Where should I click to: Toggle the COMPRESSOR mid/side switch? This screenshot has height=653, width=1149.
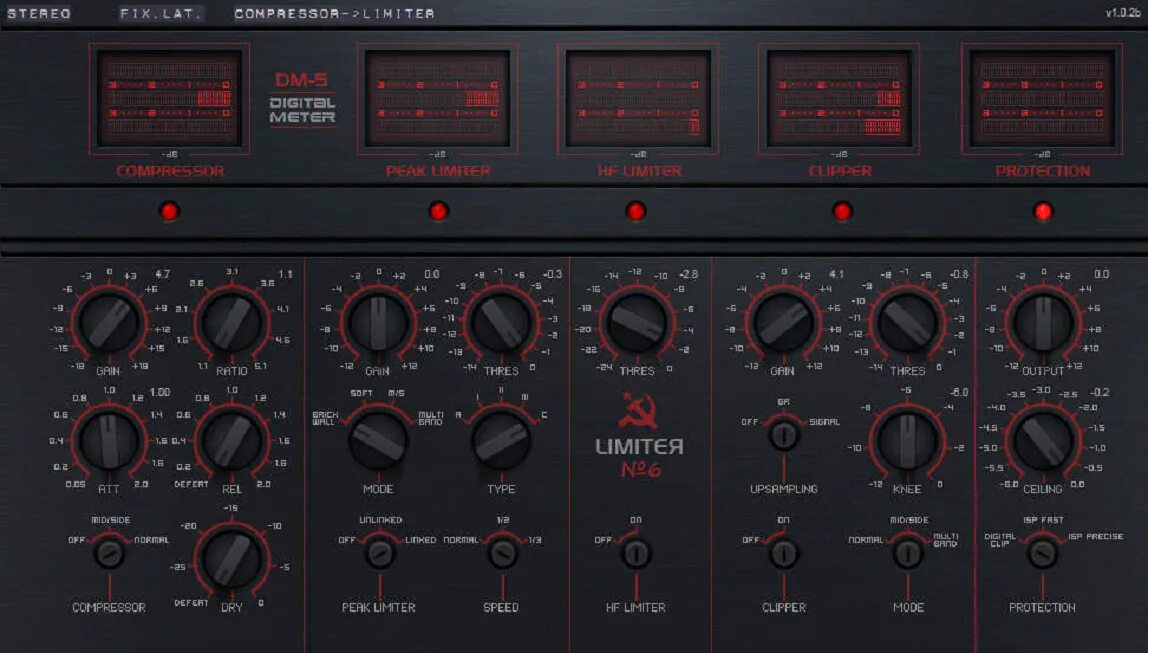pos(109,553)
